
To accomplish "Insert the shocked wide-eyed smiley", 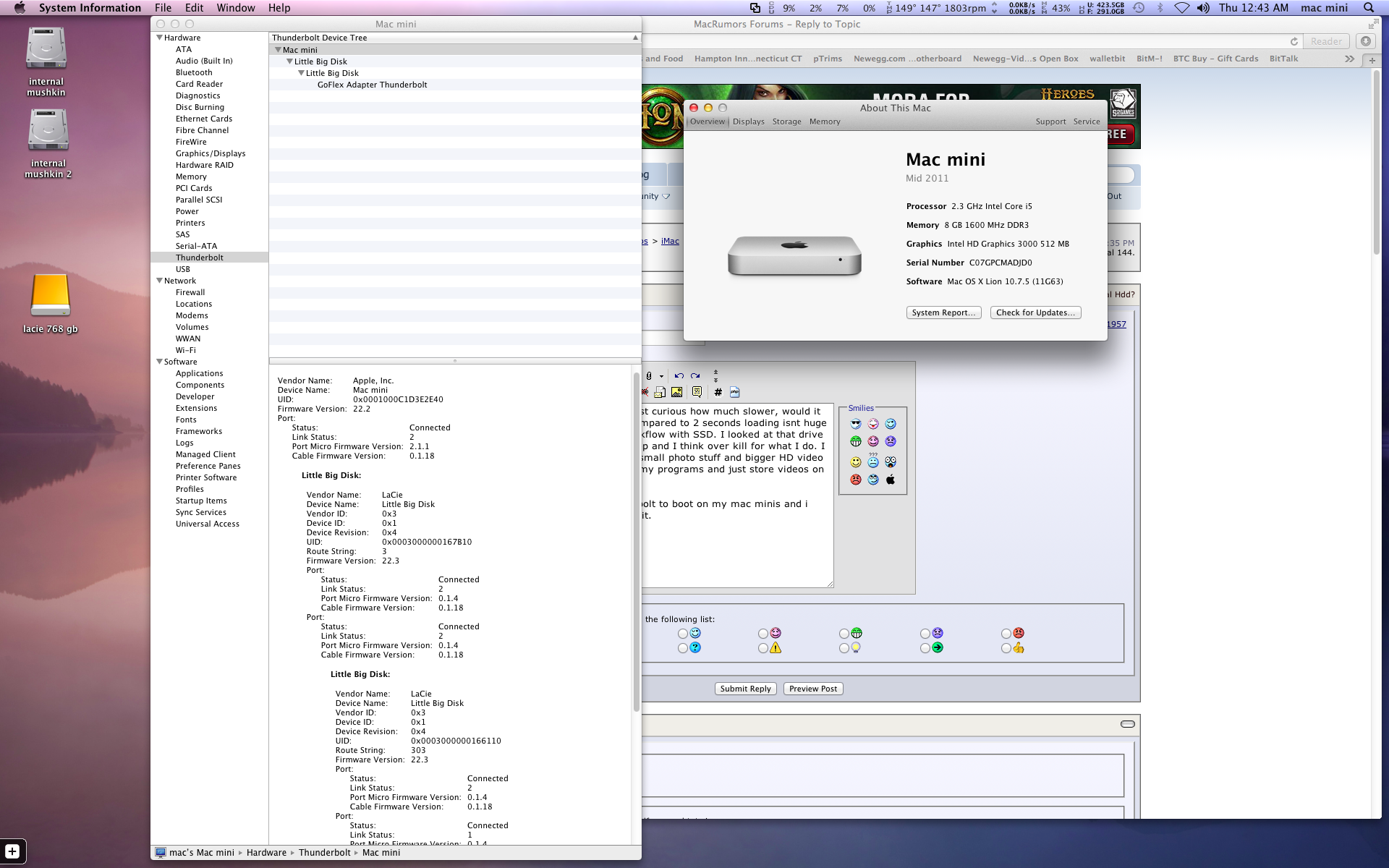I will click(x=891, y=461).
